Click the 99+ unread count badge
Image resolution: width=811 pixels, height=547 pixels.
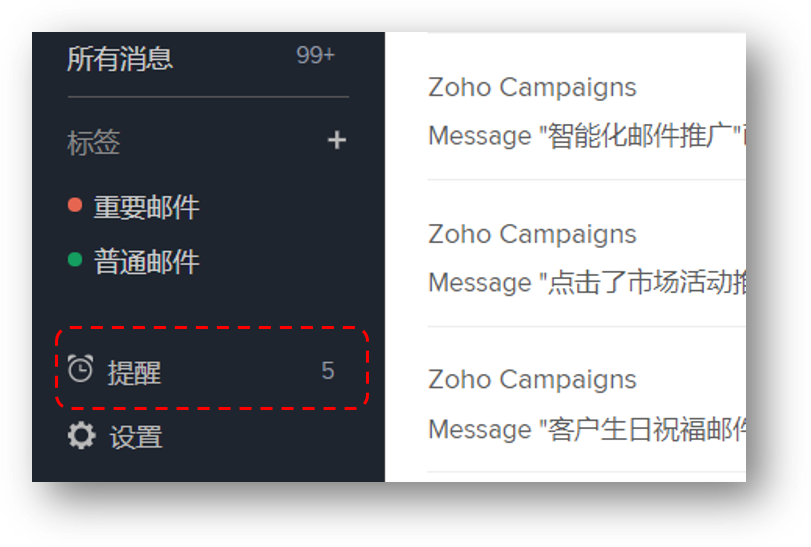[x=316, y=55]
